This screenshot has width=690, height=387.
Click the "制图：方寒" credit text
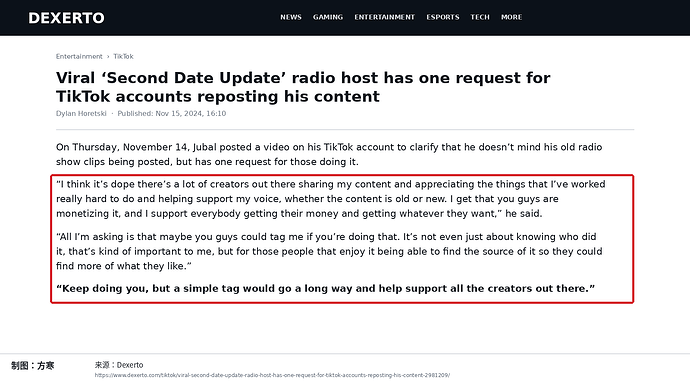pyautogui.click(x=33, y=365)
